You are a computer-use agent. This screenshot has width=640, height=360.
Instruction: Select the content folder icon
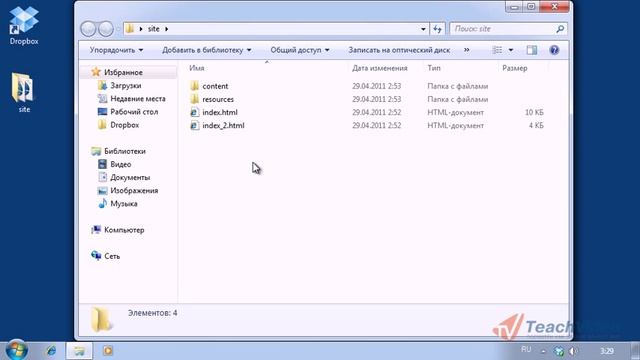pyautogui.click(x=195, y=86)
